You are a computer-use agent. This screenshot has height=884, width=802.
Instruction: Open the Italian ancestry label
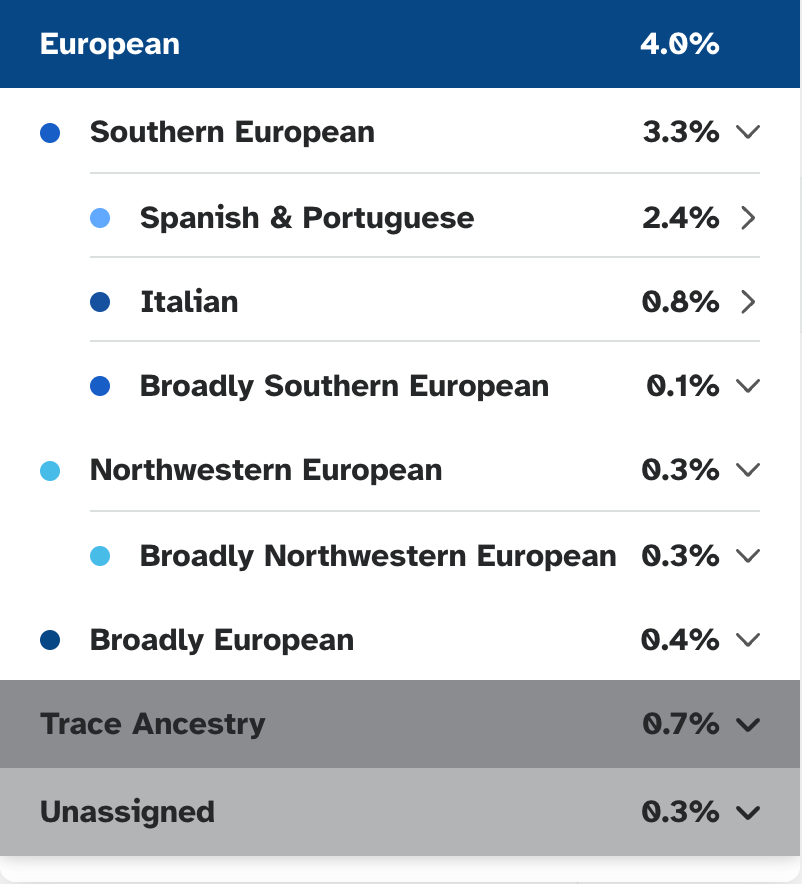tap(189, 302)
